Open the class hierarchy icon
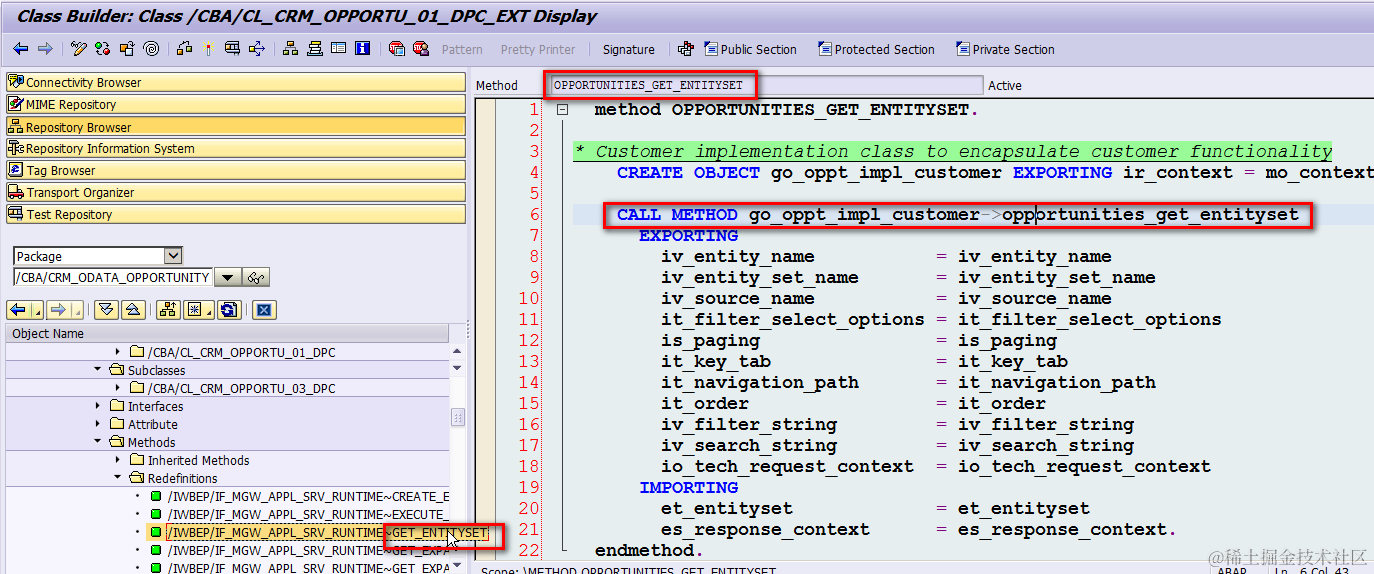1374x574 pixels. click(x=290, y=49)
